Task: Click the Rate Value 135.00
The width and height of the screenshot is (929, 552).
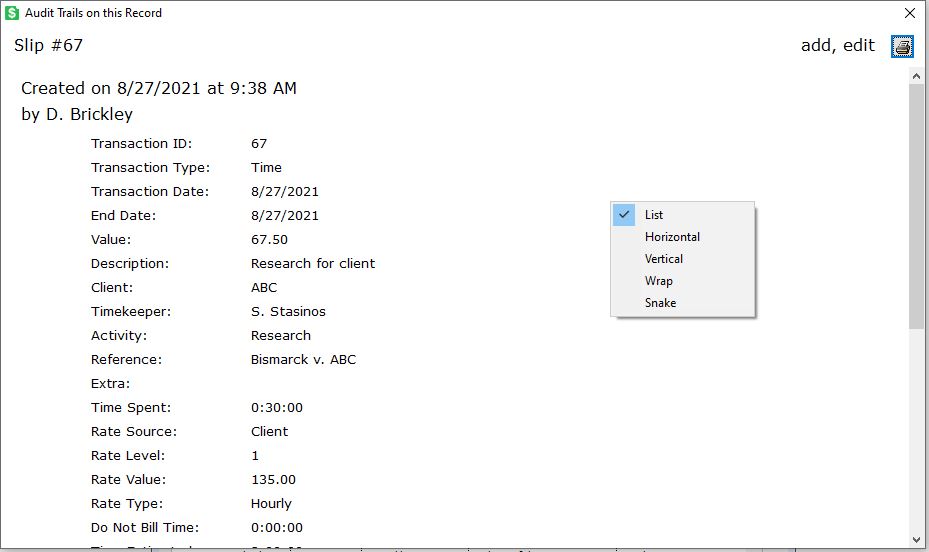Action: [x=273, y=480]
